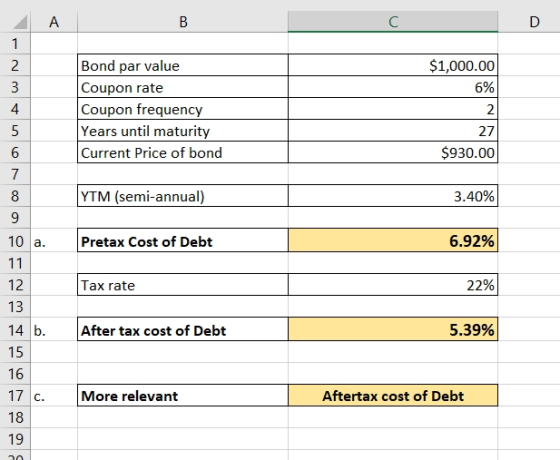Click 'Pretax Cost of Debt' cell

tap(183, 240)
